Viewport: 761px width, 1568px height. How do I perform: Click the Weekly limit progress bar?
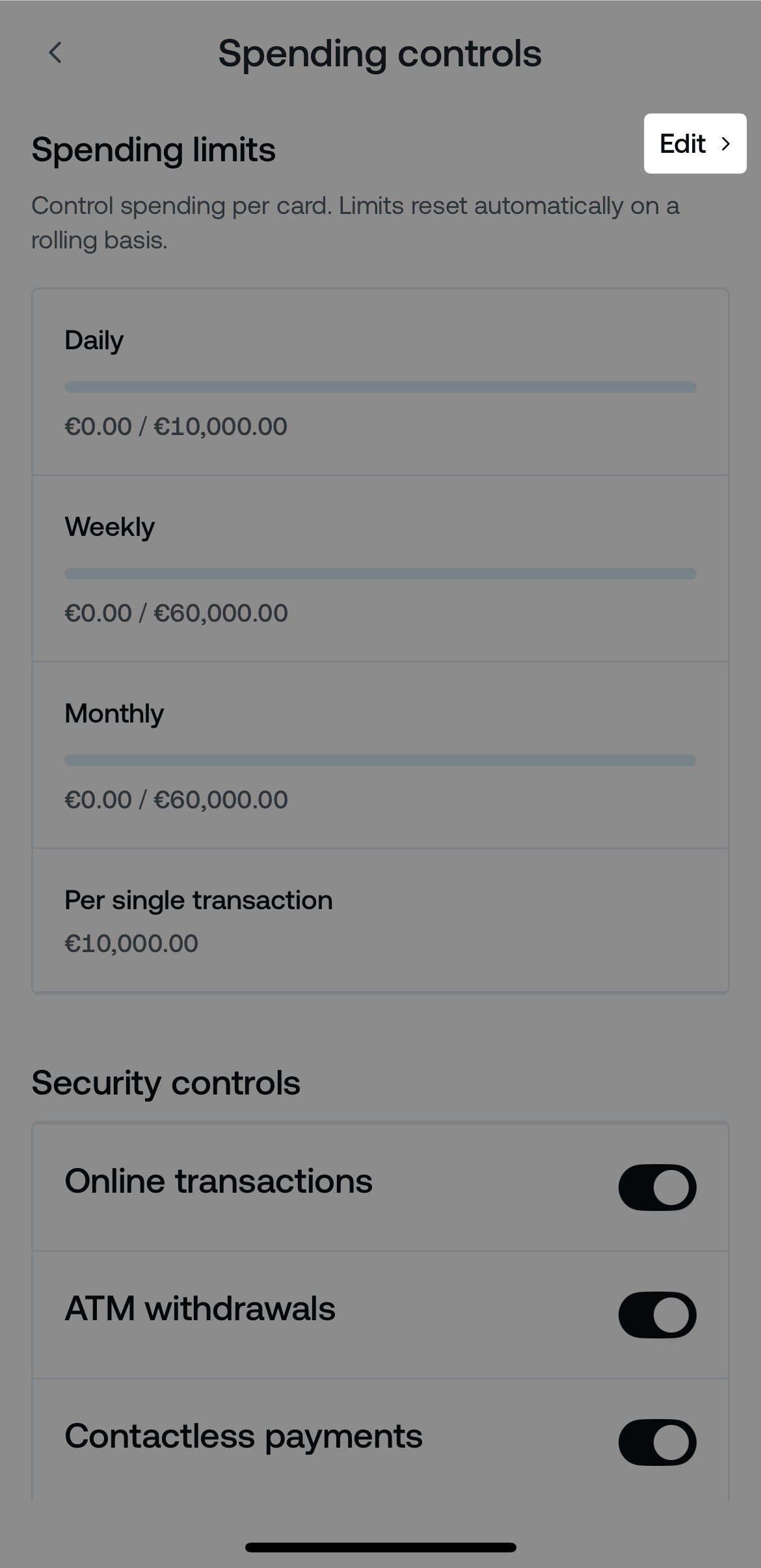380,574
